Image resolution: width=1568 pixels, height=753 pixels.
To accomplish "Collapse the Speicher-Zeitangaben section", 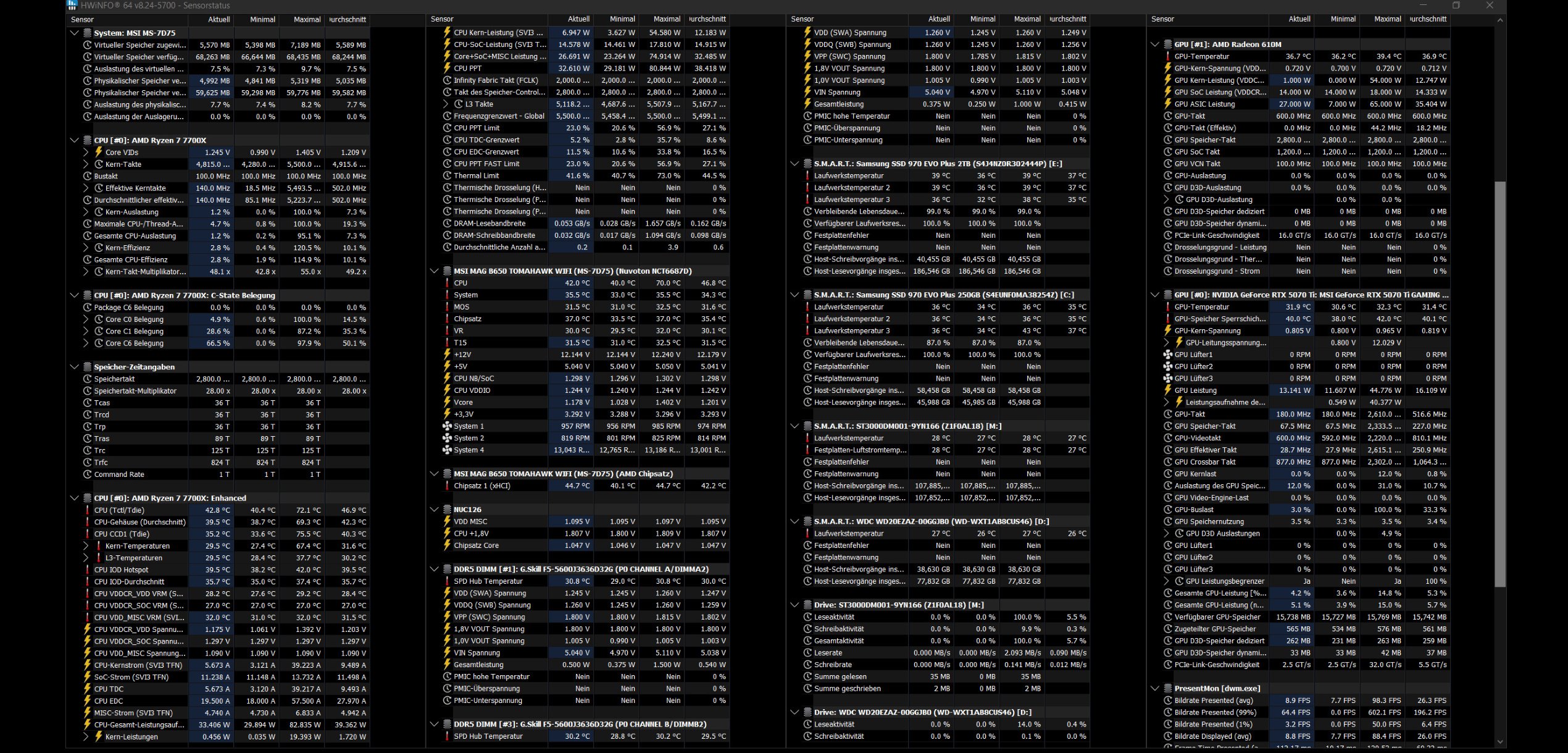I will [x=75, y=367].
